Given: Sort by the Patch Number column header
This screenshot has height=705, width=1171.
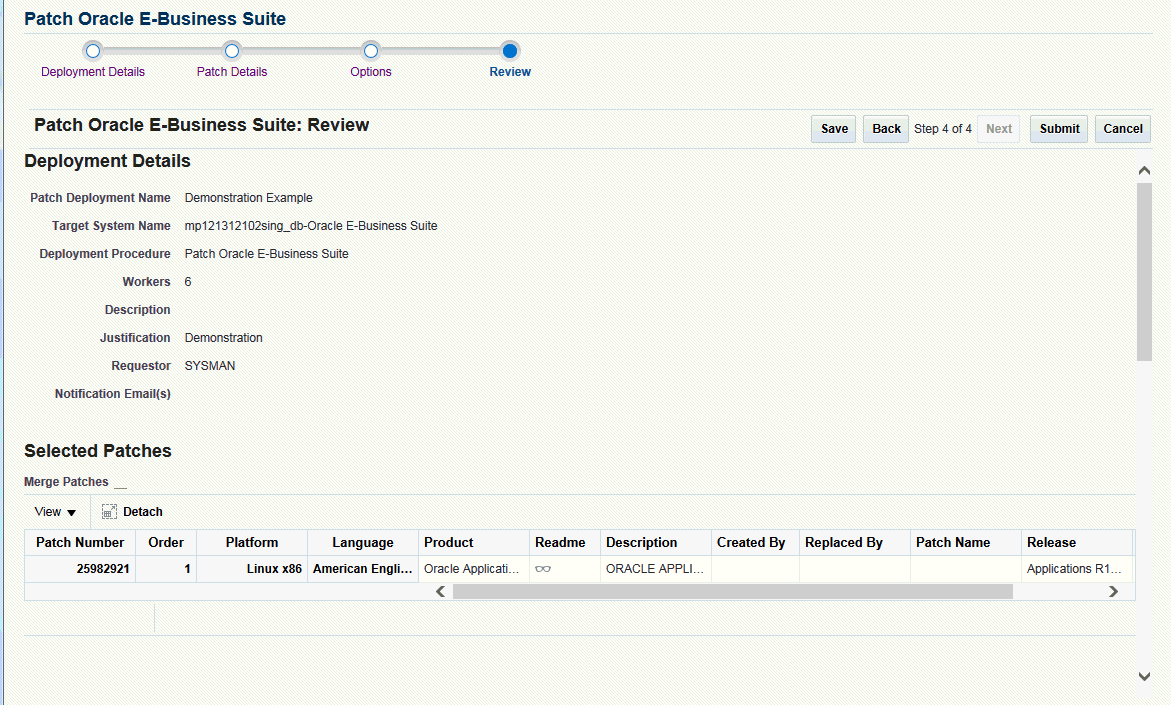Looking at the screenshot, I should point(80,542).
